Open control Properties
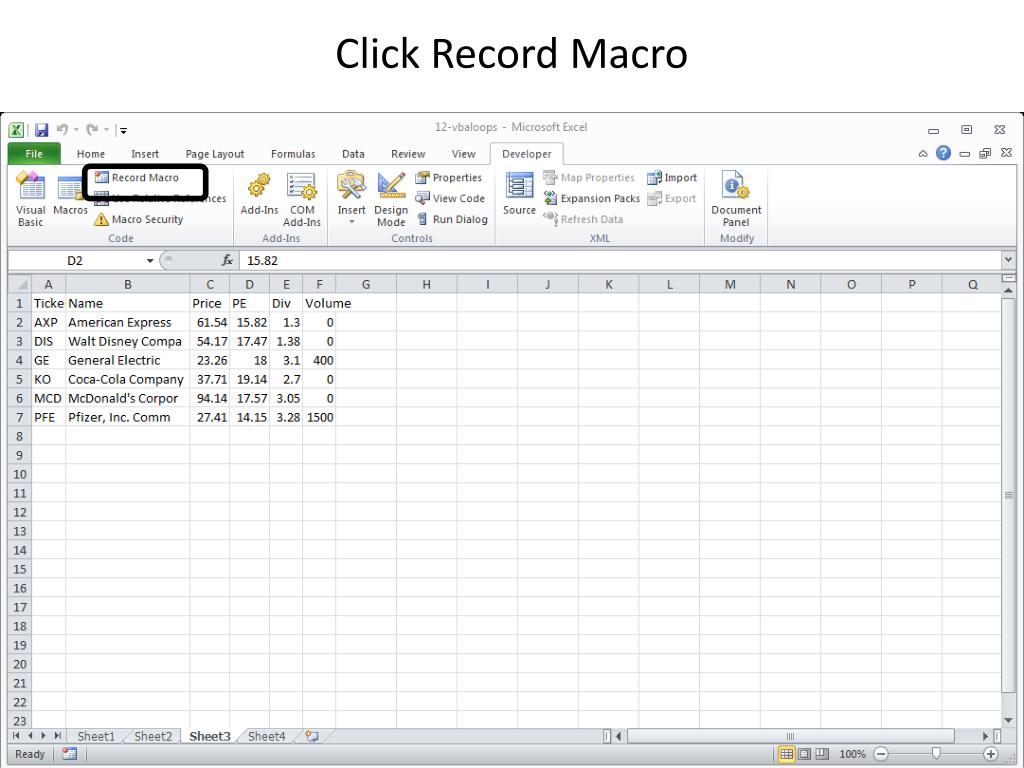The height and width of the screenshot is (768, 1024). 449,178
